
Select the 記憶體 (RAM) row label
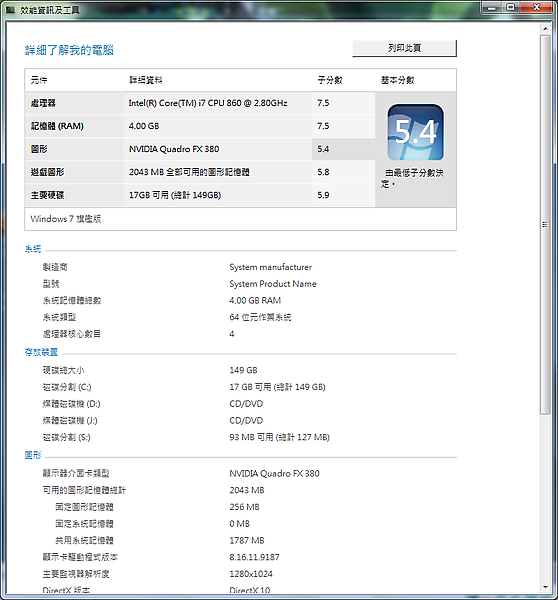coord(57,126)
